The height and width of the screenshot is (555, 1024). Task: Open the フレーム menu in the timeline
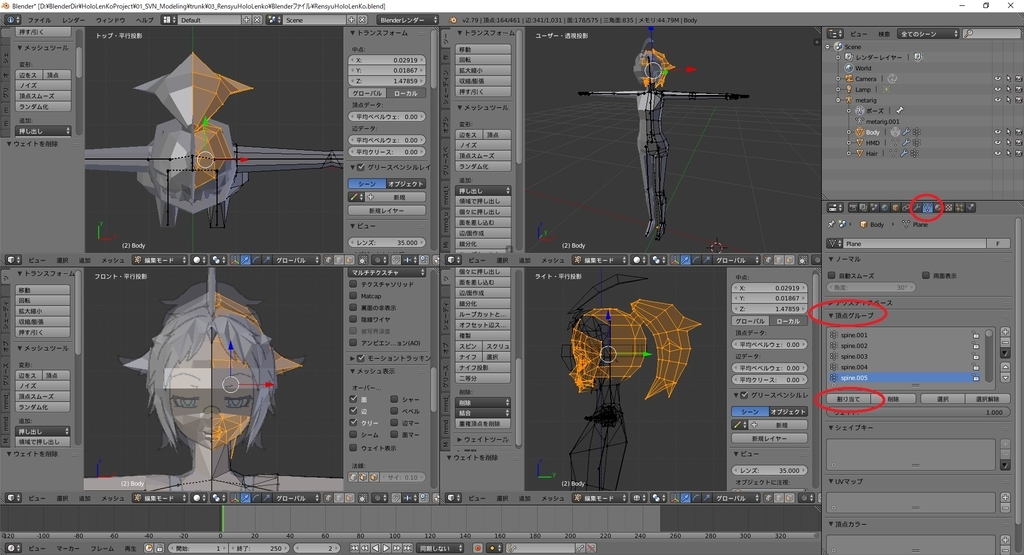102,548
